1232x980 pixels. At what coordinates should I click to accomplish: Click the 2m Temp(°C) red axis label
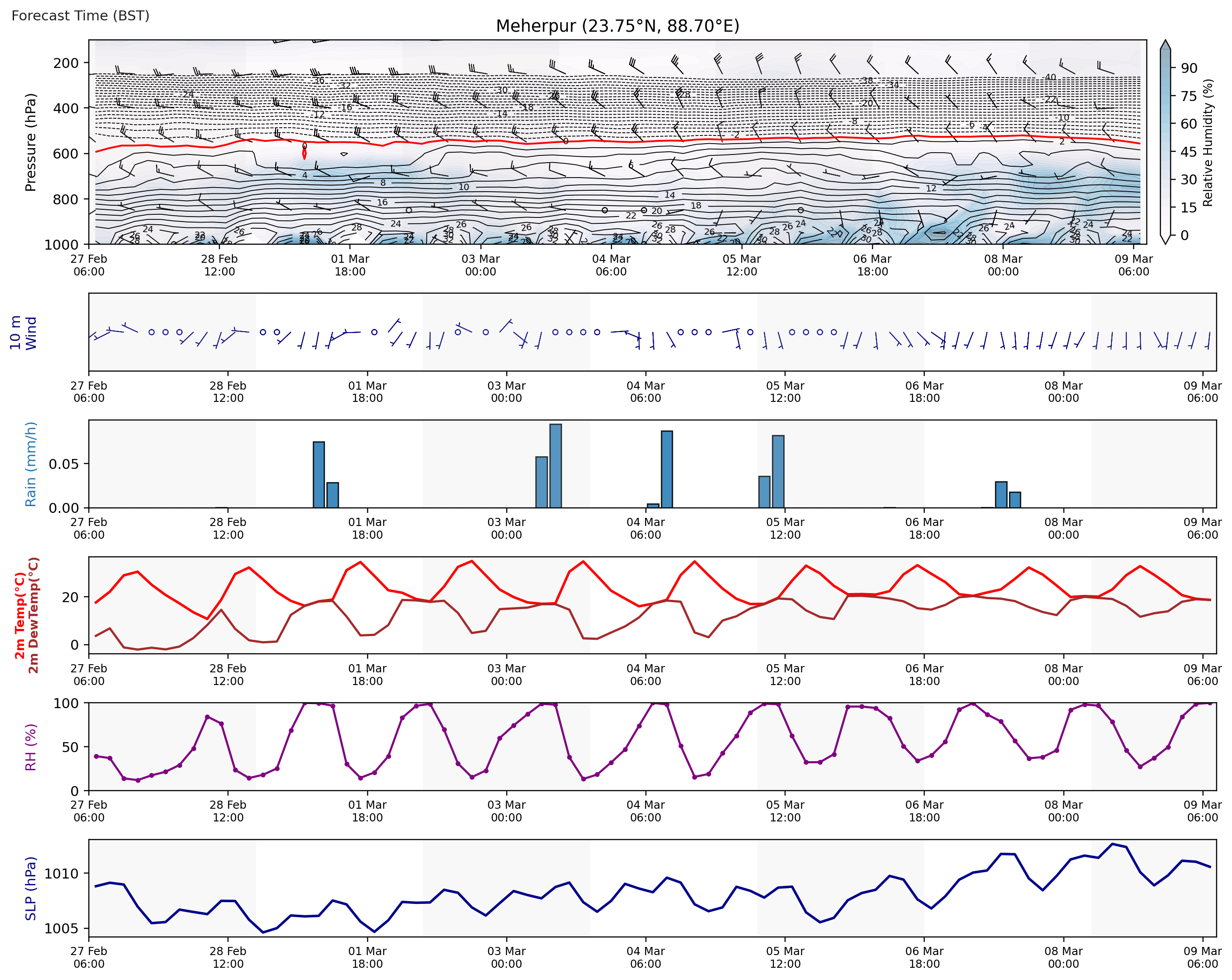[x=20, y=615]
